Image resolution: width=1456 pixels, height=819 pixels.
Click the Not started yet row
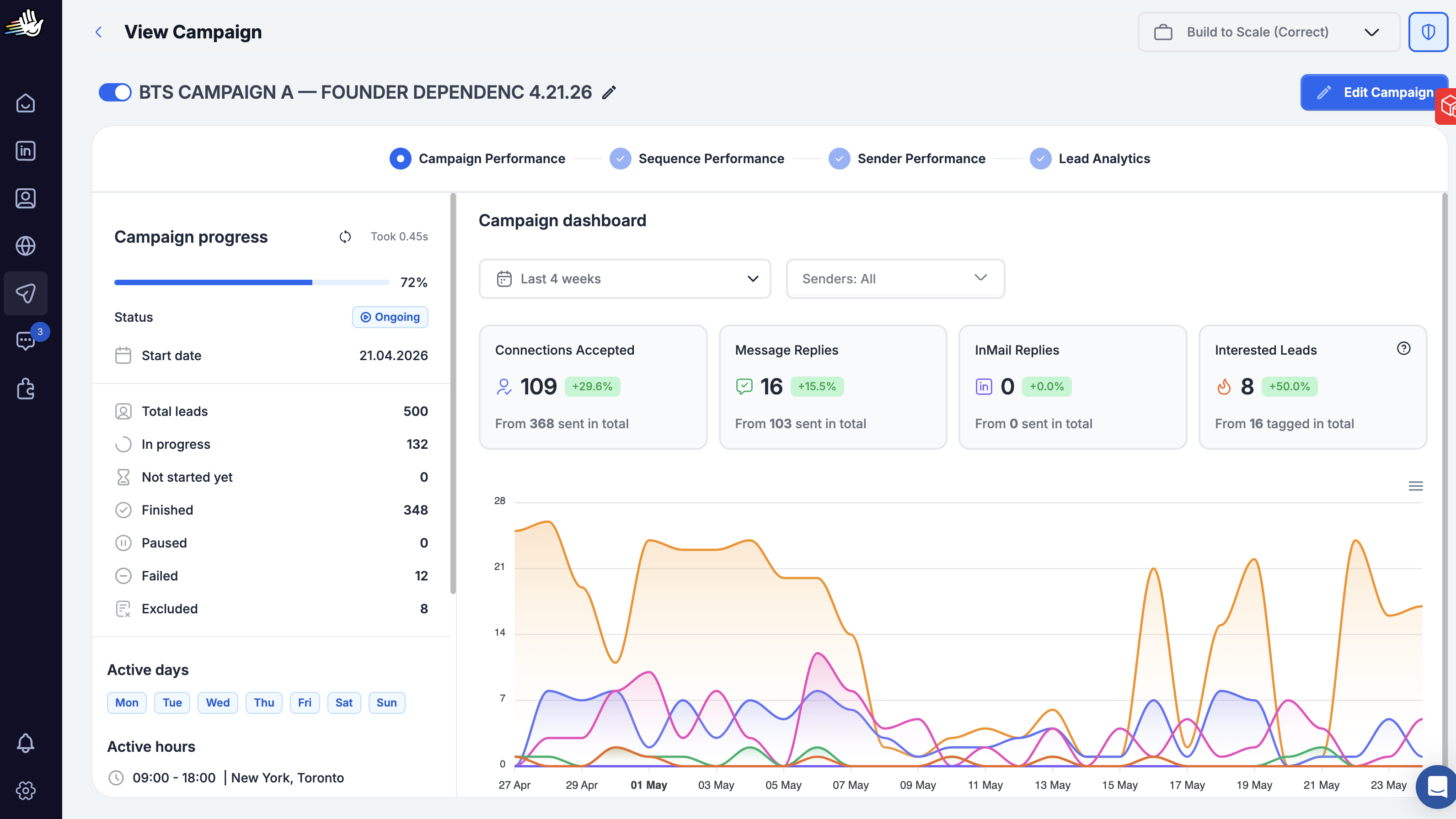[271, 477]
